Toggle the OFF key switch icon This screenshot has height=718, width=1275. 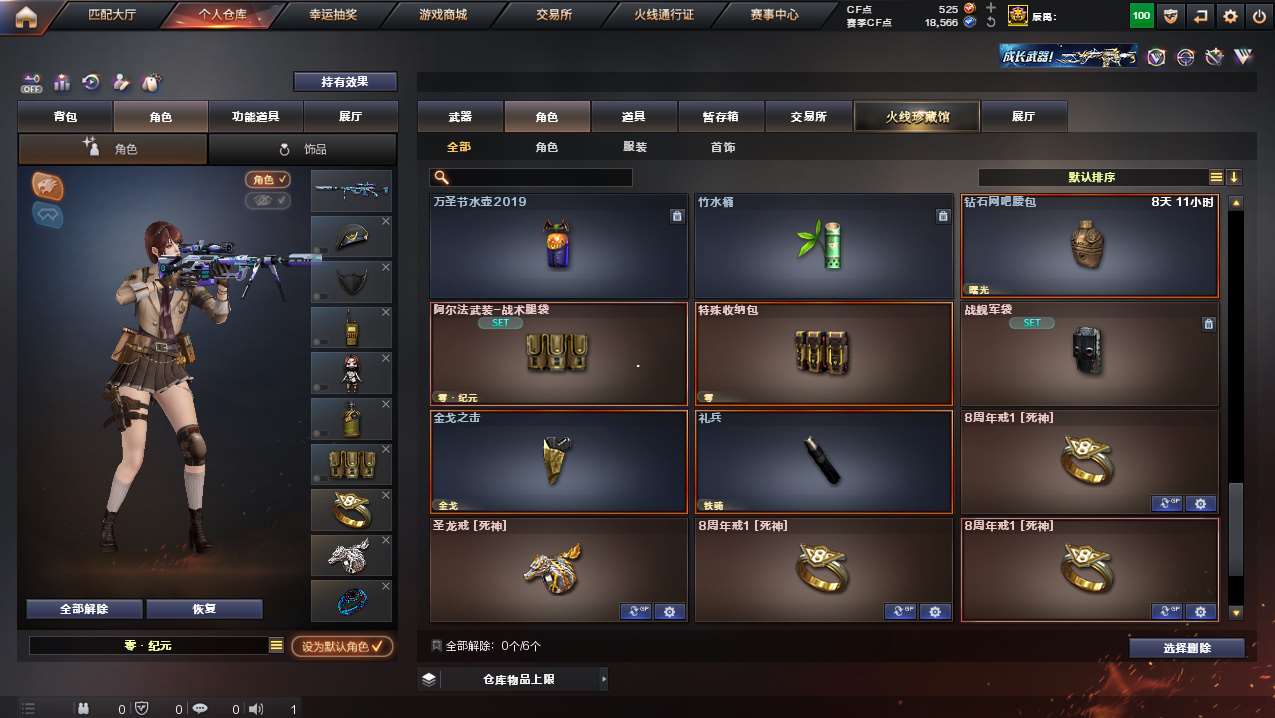[32, 83]
